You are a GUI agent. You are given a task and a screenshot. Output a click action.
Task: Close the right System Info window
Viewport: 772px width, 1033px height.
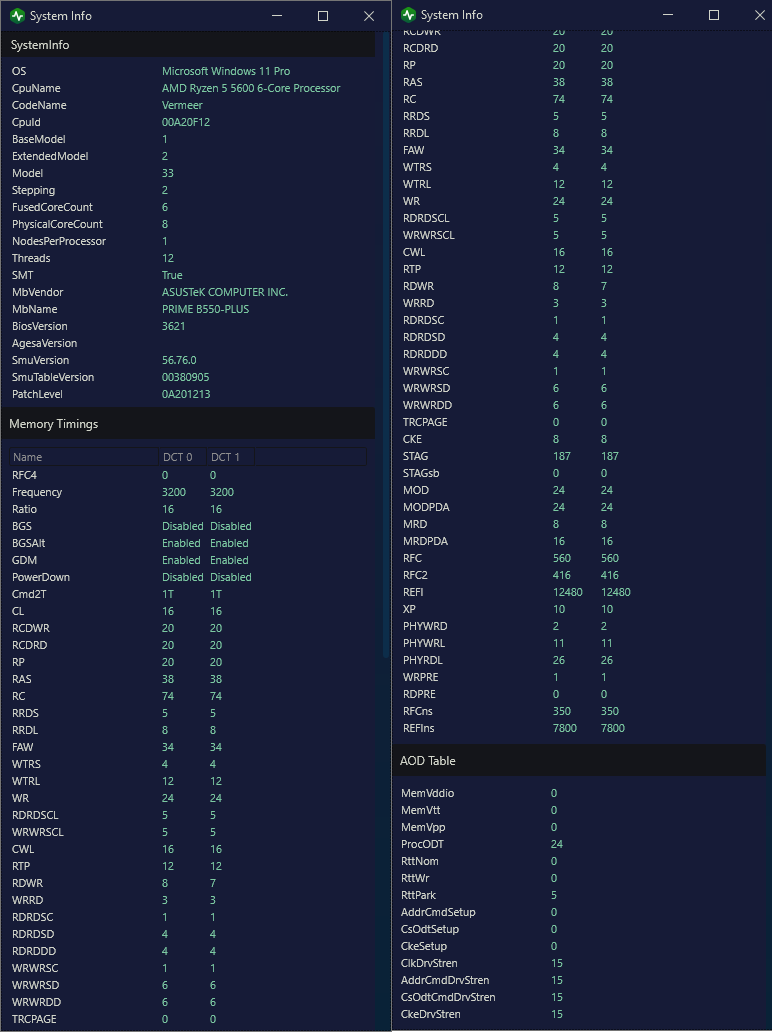759,15
